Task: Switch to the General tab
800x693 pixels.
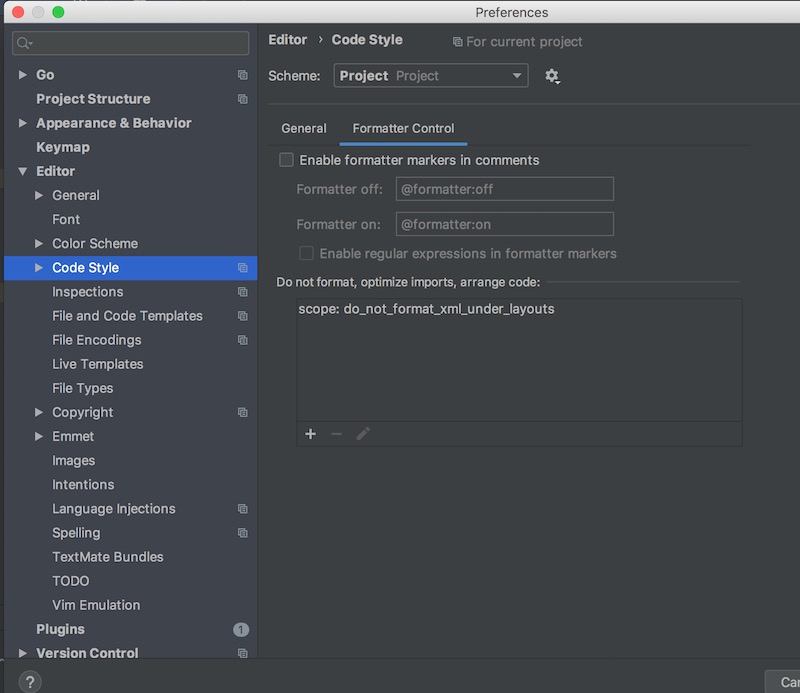Action: point(304,128)
